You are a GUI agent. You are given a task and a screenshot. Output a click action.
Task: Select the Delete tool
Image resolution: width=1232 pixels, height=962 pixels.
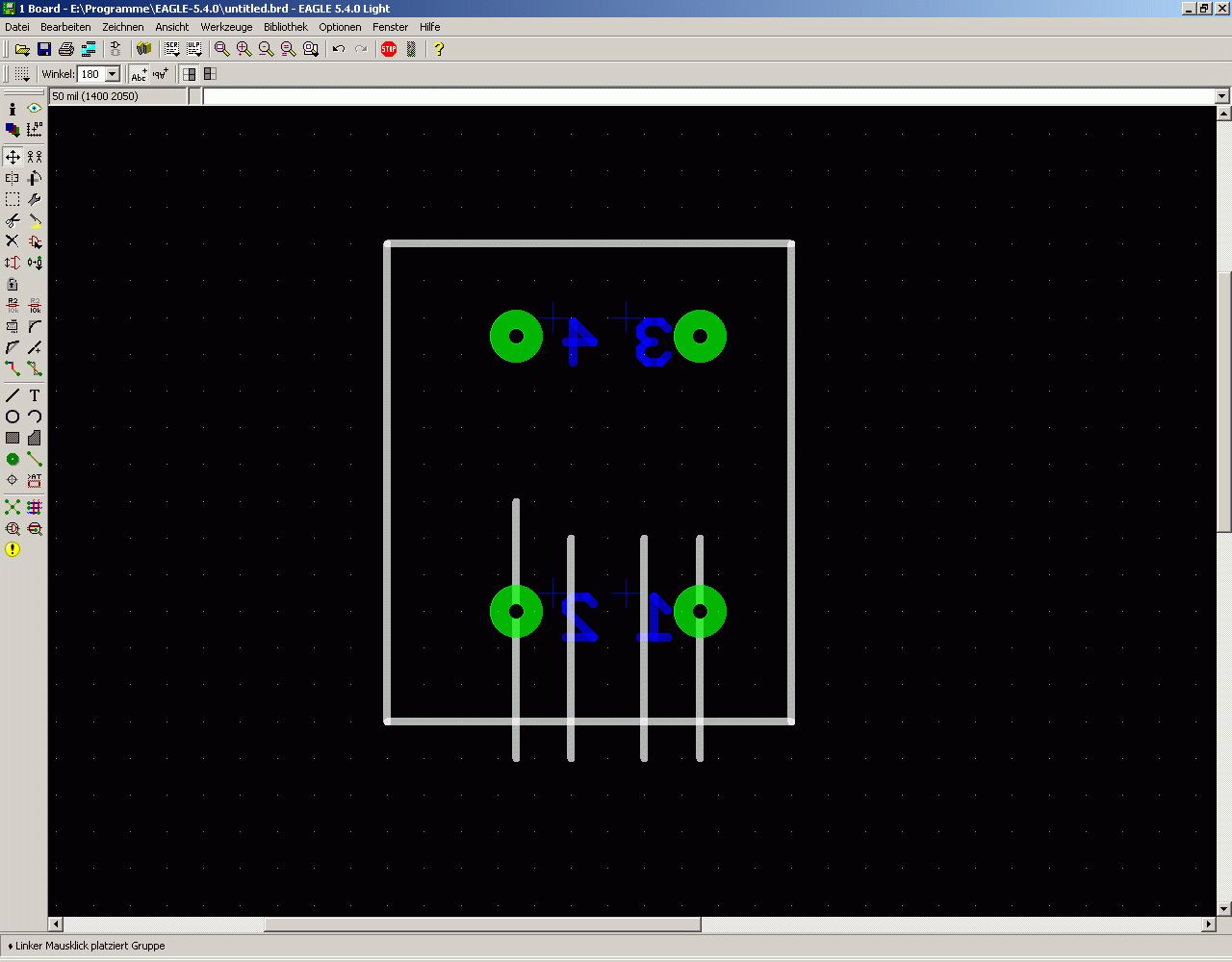(13, 241)
